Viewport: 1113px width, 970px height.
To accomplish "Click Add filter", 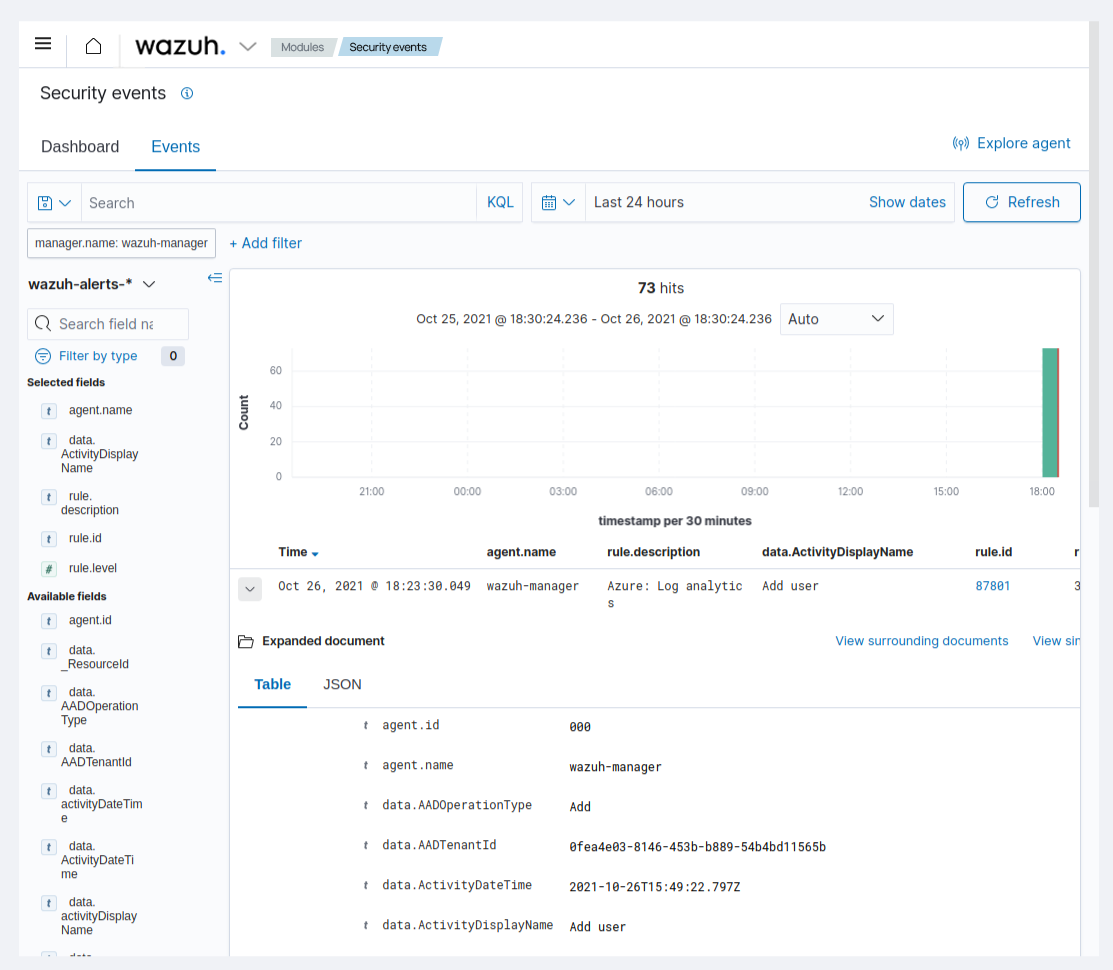I will coord(265,243).
